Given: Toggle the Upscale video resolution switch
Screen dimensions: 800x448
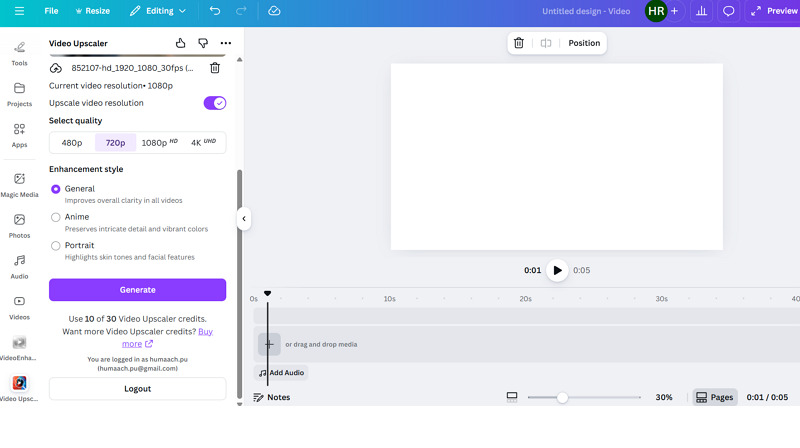Looking at the screenshot, I should coord(214,103).
